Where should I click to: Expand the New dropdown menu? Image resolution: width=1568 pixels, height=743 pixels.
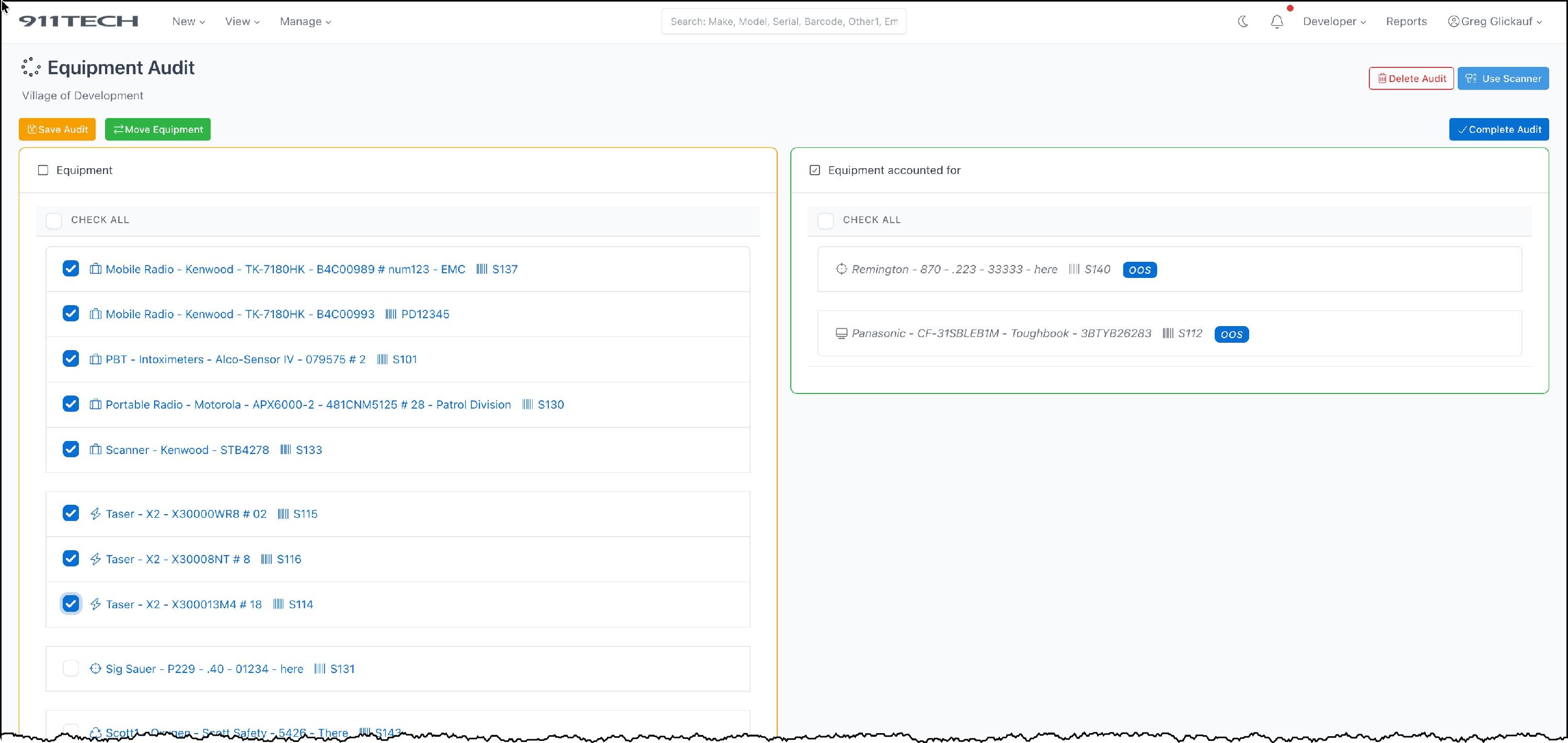point(188,21)
